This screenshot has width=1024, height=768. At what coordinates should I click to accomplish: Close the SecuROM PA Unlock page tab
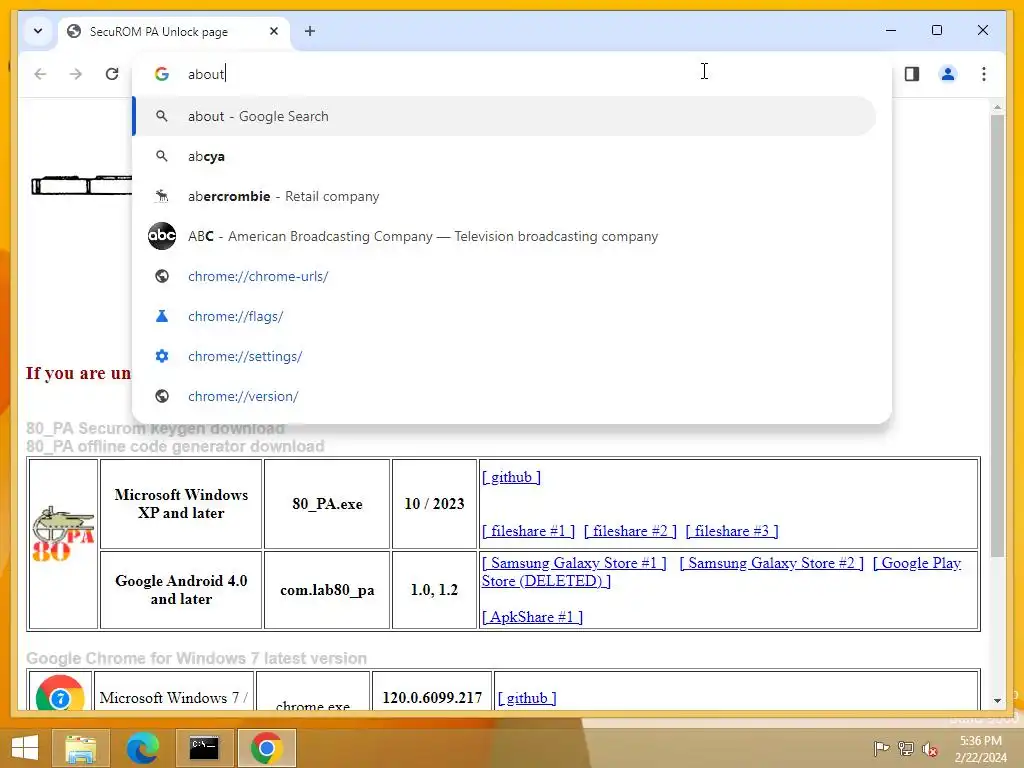[x=274, y=31]
